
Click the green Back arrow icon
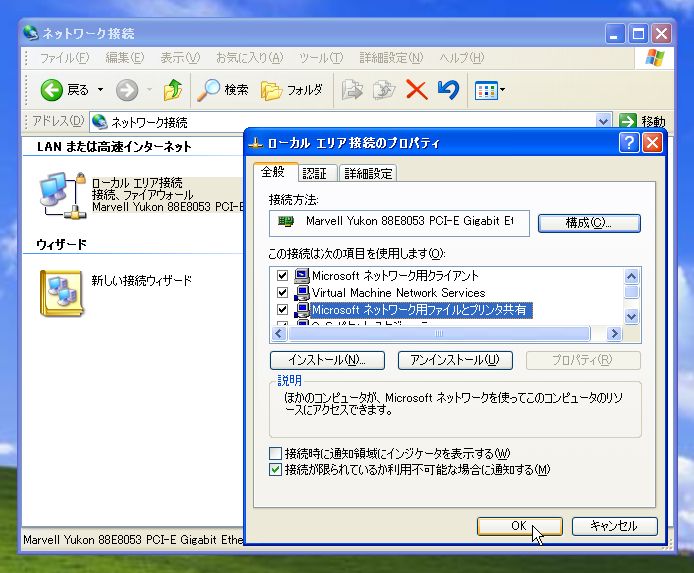point(51,90)
